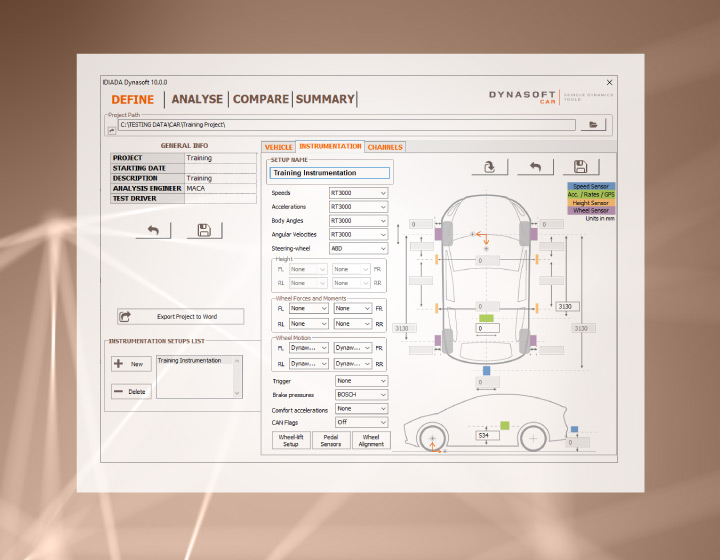Open the Body Angles dropdown

(x=358, y=220)
